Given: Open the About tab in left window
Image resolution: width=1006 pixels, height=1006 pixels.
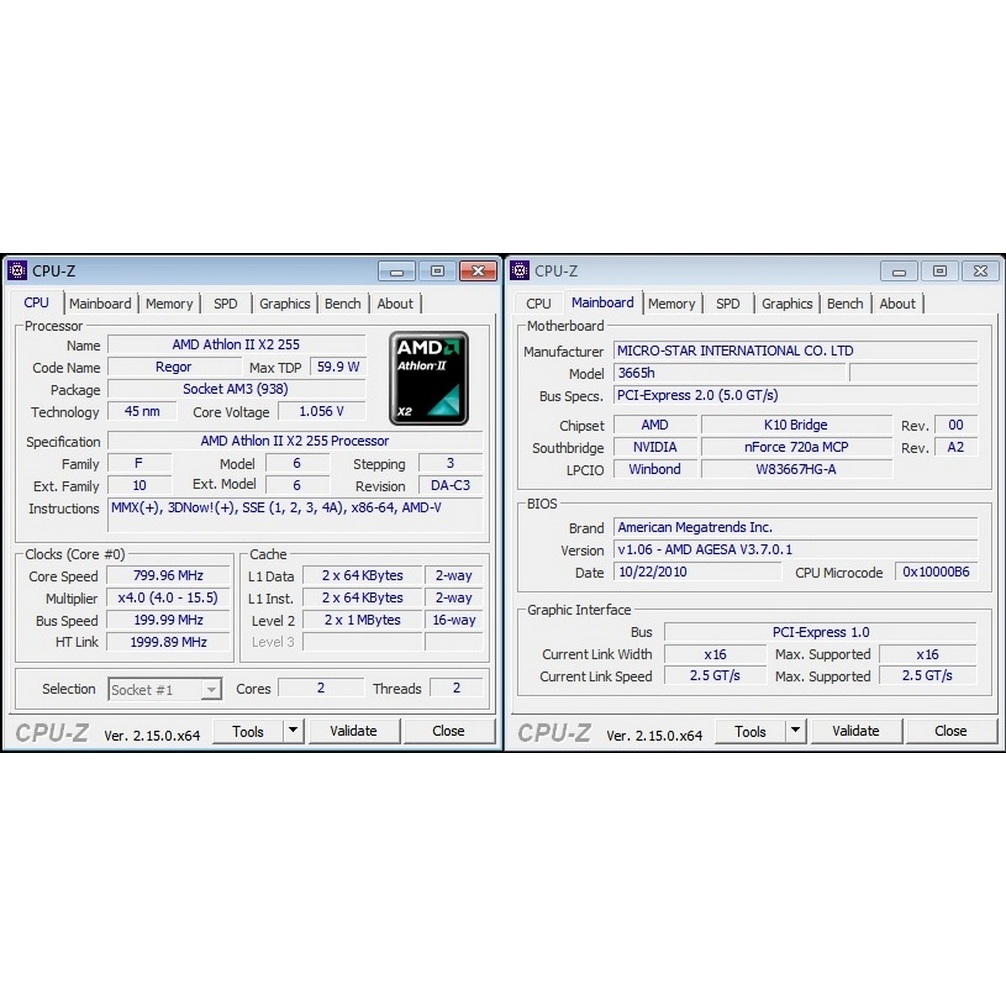Looking at the screenshot, I should click(395, 304).
